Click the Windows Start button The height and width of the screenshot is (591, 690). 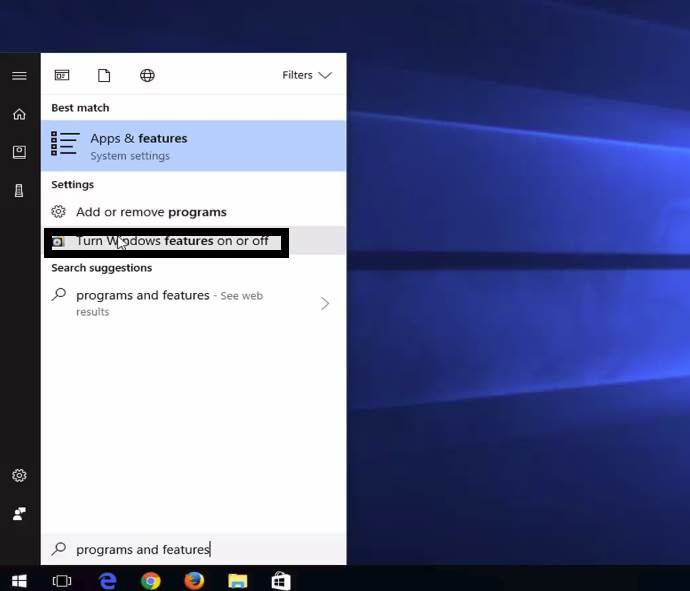[x=19, y=580]
